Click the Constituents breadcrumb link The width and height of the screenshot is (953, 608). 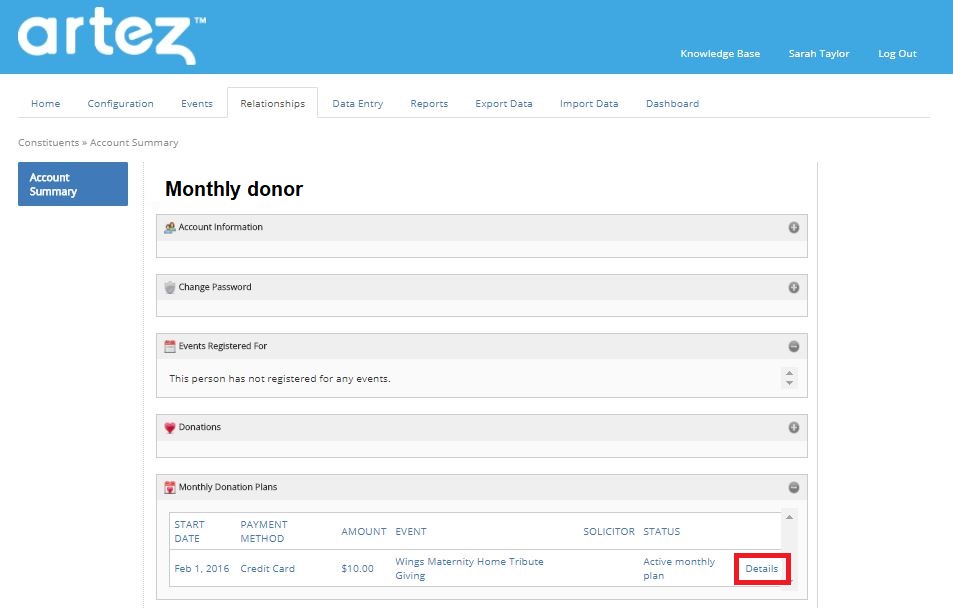[49, 142]
